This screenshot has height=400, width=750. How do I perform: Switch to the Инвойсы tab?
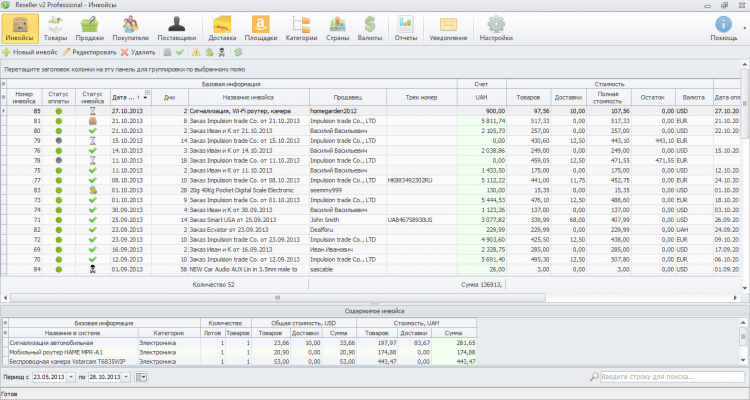(x=21, y=27)
